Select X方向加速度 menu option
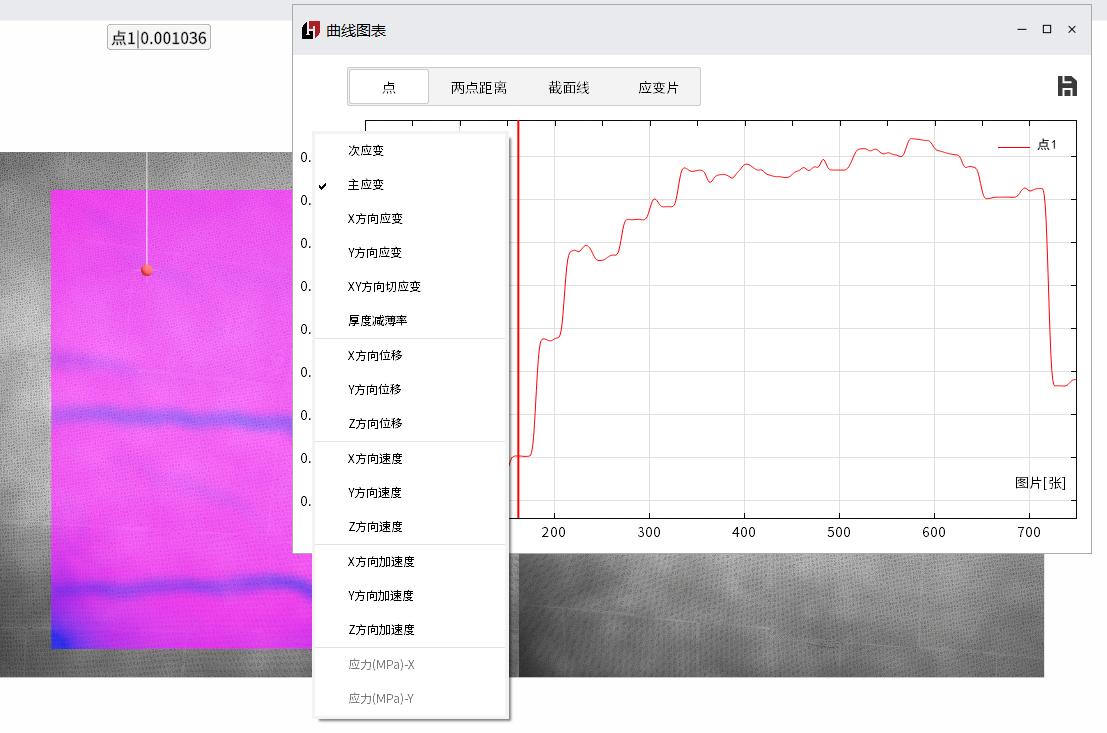This screenshot has width=1107, height=733. coord(381,562)
